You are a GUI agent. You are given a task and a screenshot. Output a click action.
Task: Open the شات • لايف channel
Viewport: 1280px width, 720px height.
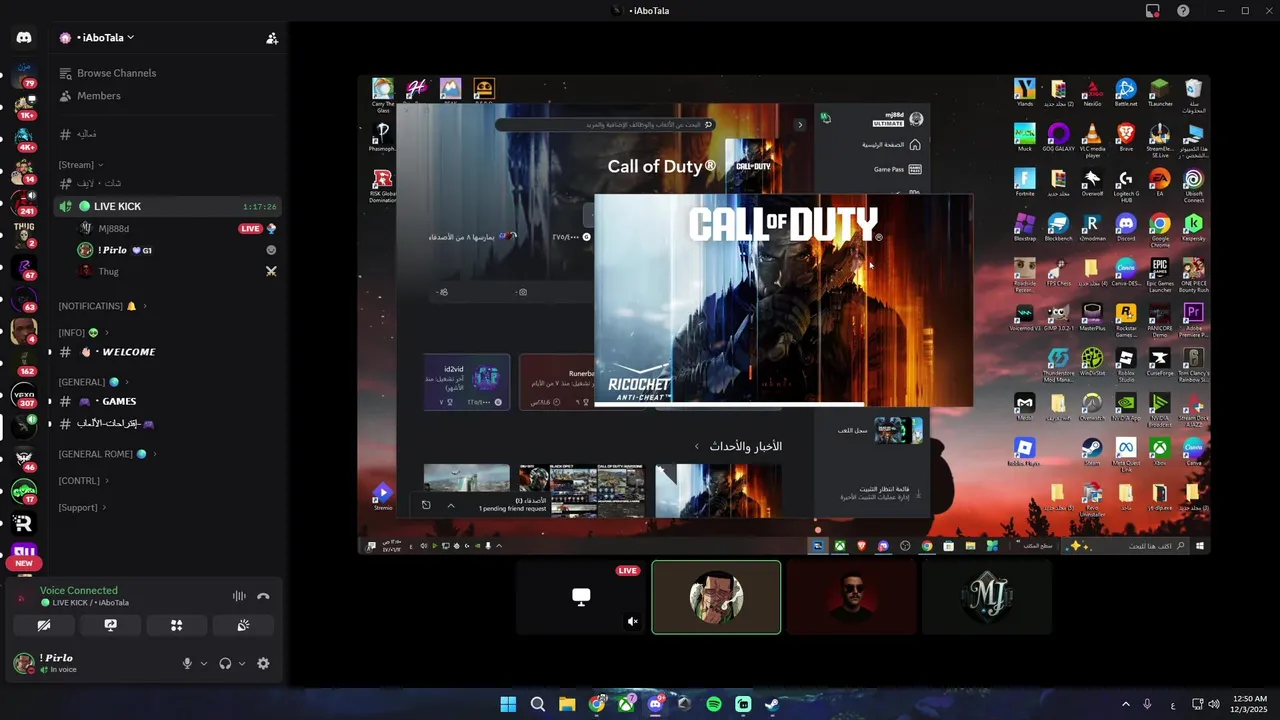tap(166, 183)
